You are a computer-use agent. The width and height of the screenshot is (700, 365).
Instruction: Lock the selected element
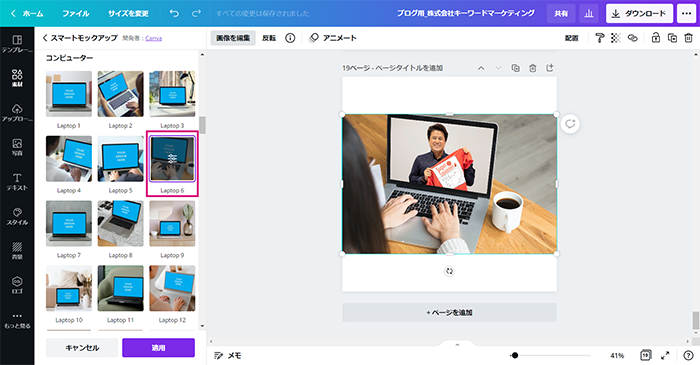coord(655,38)
